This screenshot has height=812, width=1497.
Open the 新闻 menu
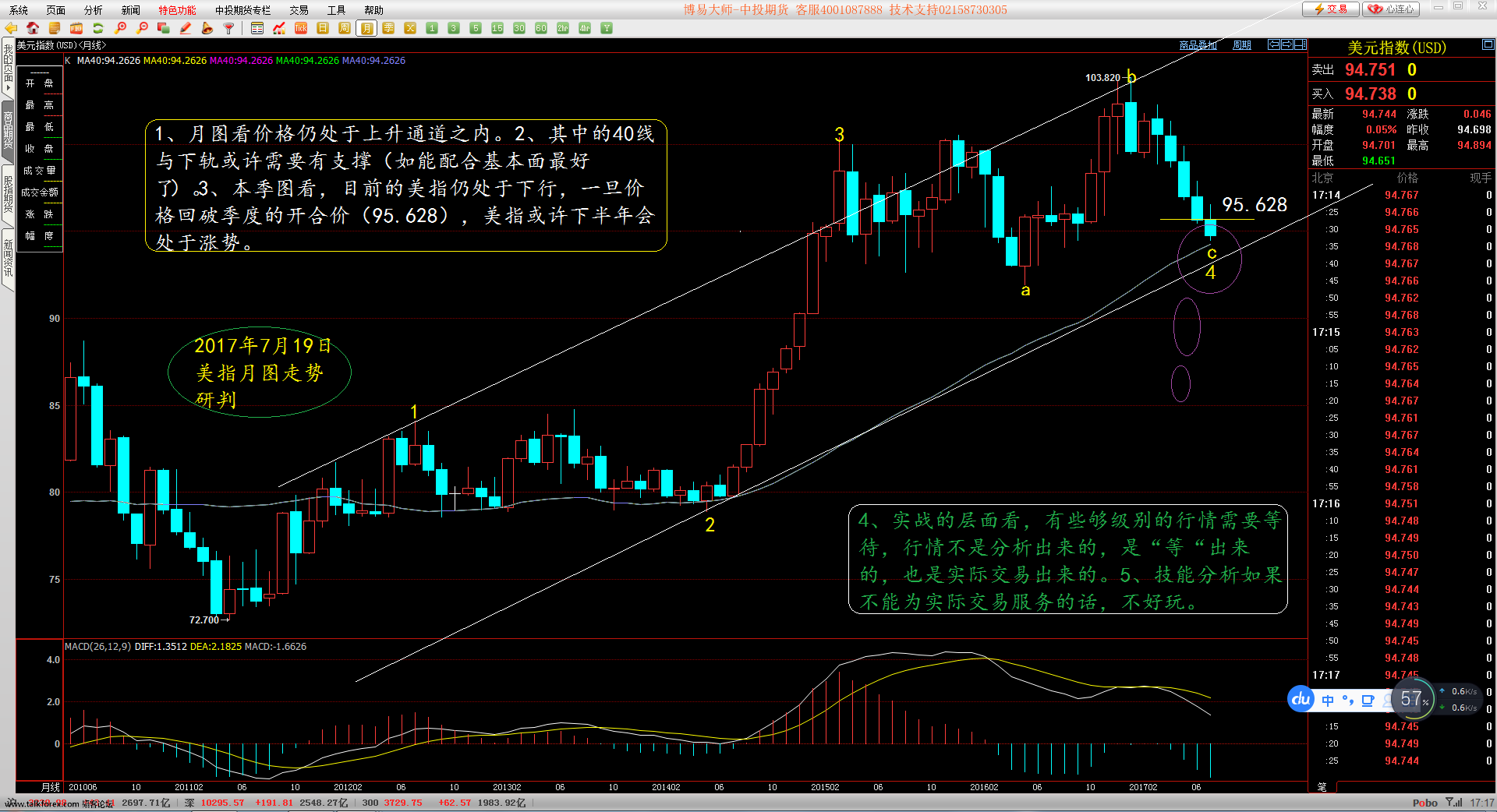131,10
